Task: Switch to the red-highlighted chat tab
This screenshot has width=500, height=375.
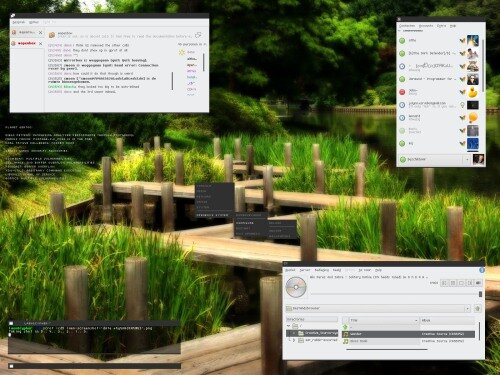Action: click(x=26, y=43)
